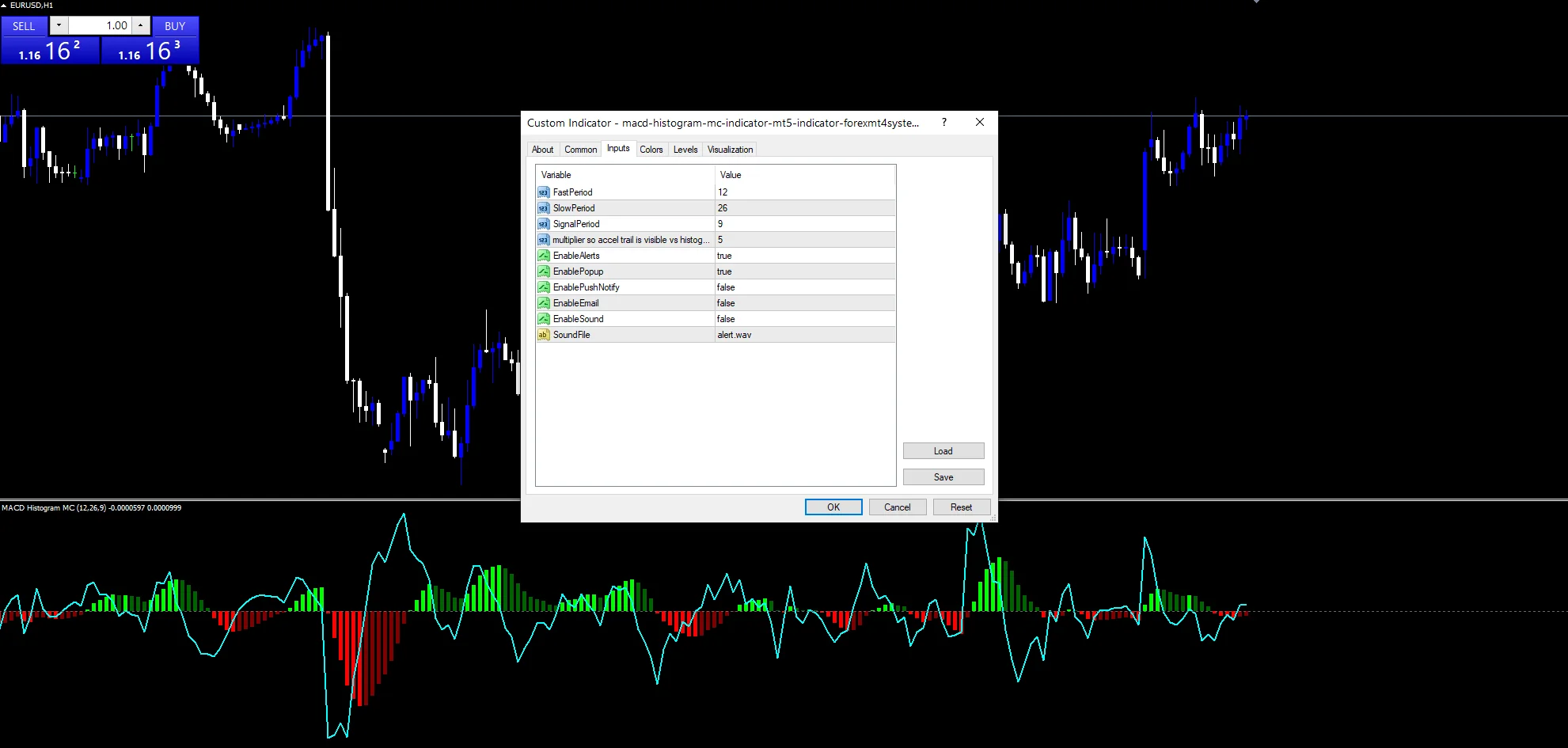Click the EnablePopup variable name
This screenshot has width=1568, height=748.
click(x=578, y=271)
